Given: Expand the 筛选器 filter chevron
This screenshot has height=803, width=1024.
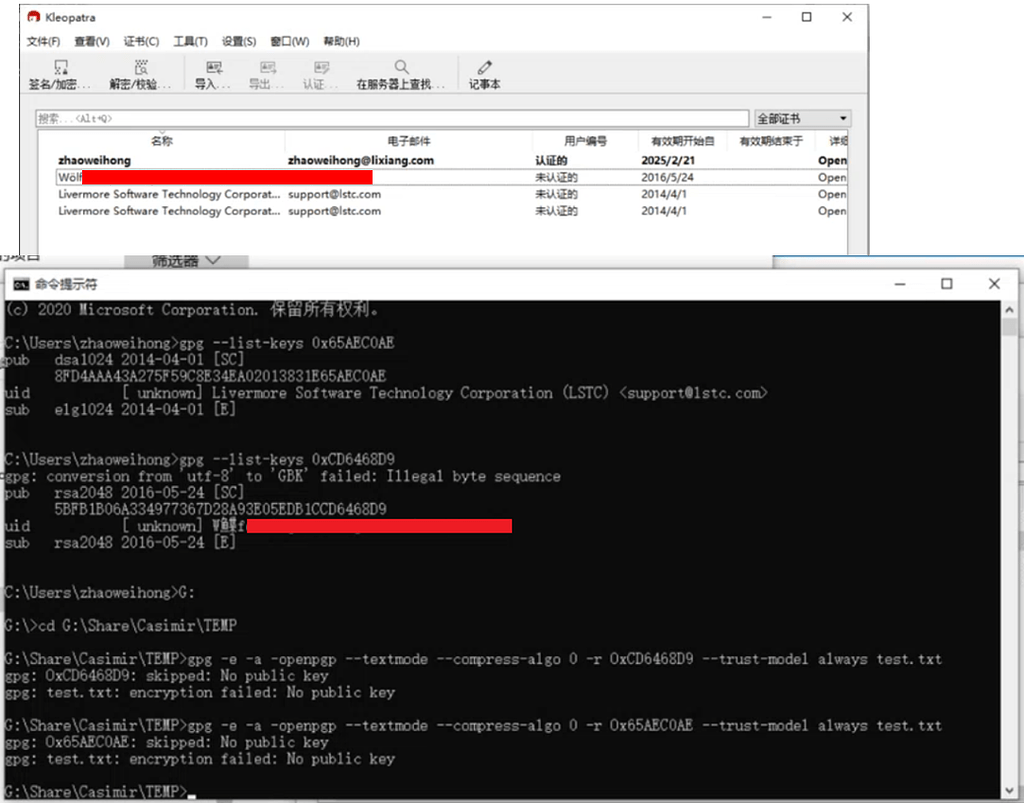Looking at the screenshot, I should 211,261.
